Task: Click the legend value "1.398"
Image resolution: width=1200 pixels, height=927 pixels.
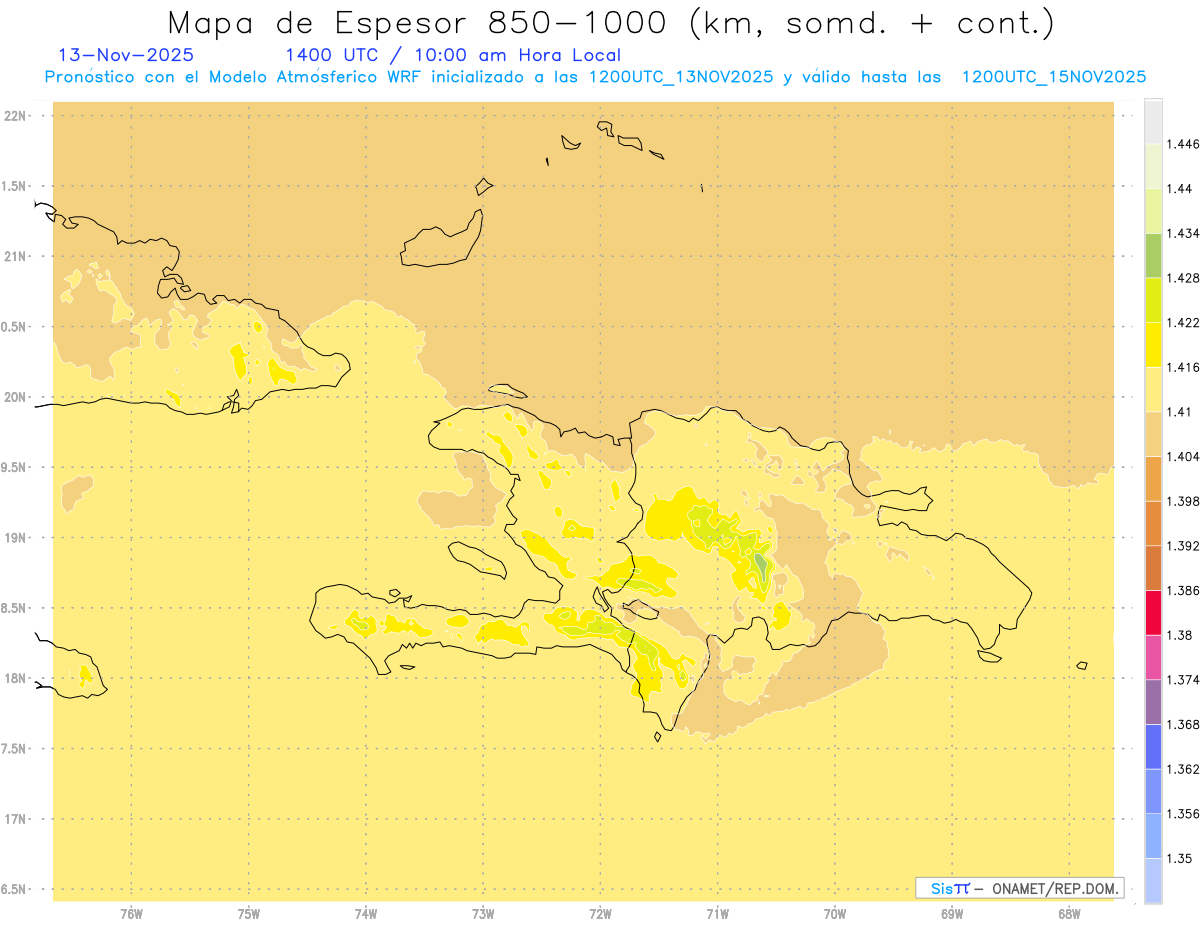Action: [1183, 501]
